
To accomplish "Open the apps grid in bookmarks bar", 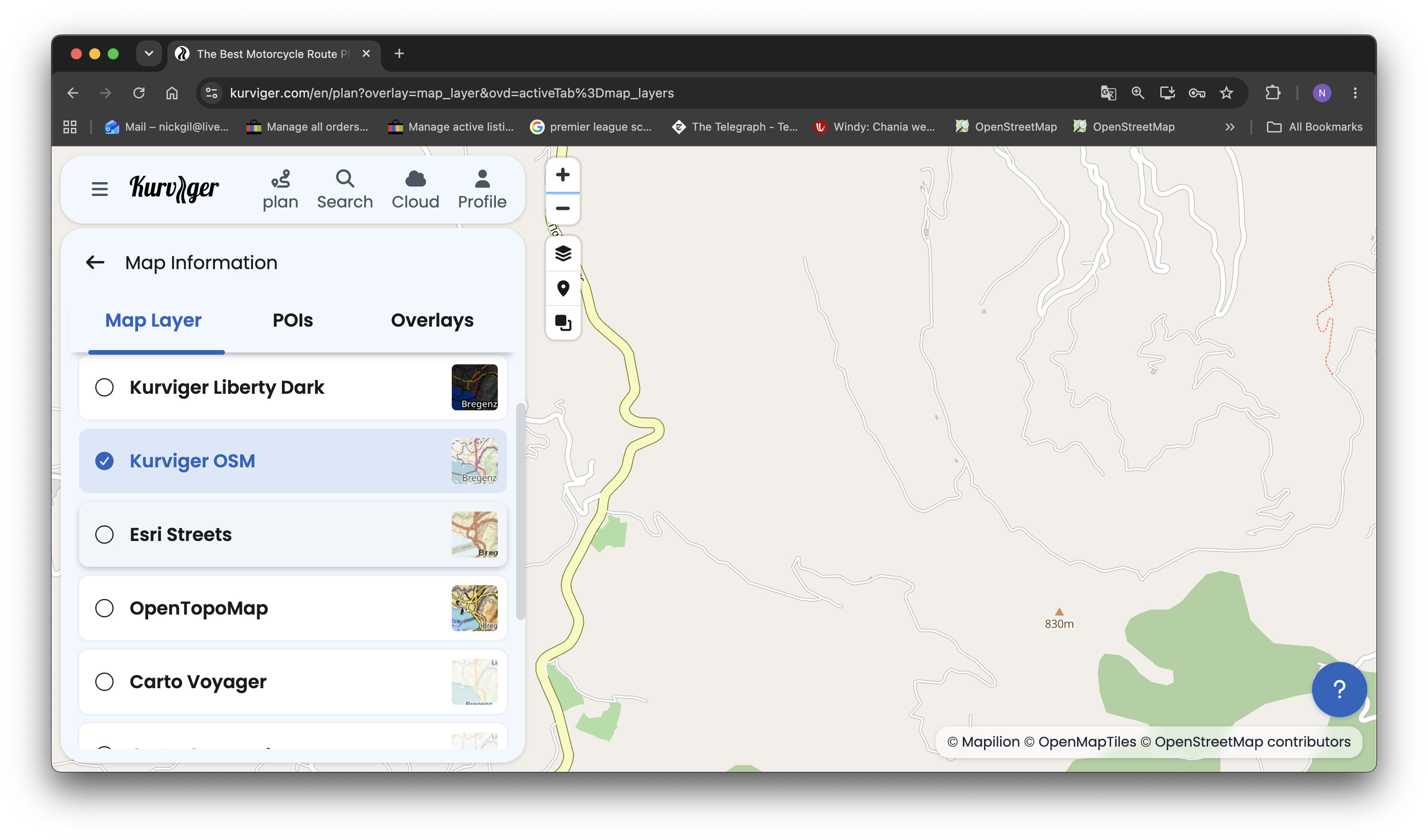I will click(x=70, y=127).
